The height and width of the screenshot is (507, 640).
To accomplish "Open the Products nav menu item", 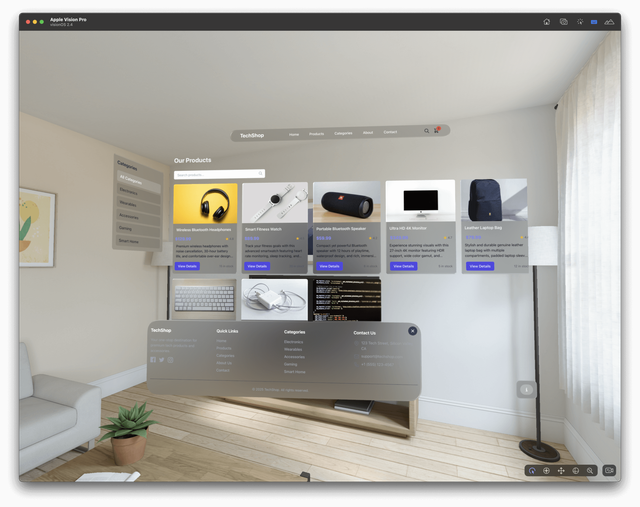I will click(316, 133).
